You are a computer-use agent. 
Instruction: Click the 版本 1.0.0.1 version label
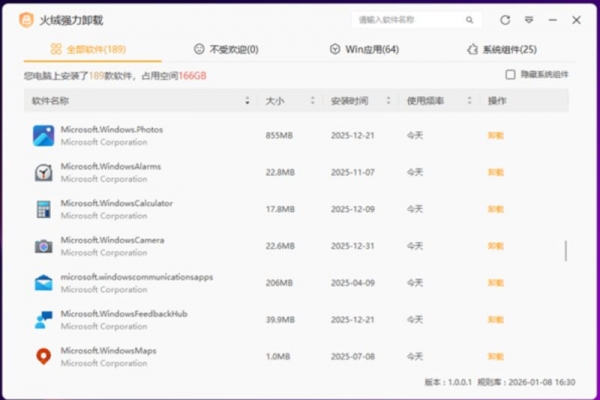pos(448,382)
